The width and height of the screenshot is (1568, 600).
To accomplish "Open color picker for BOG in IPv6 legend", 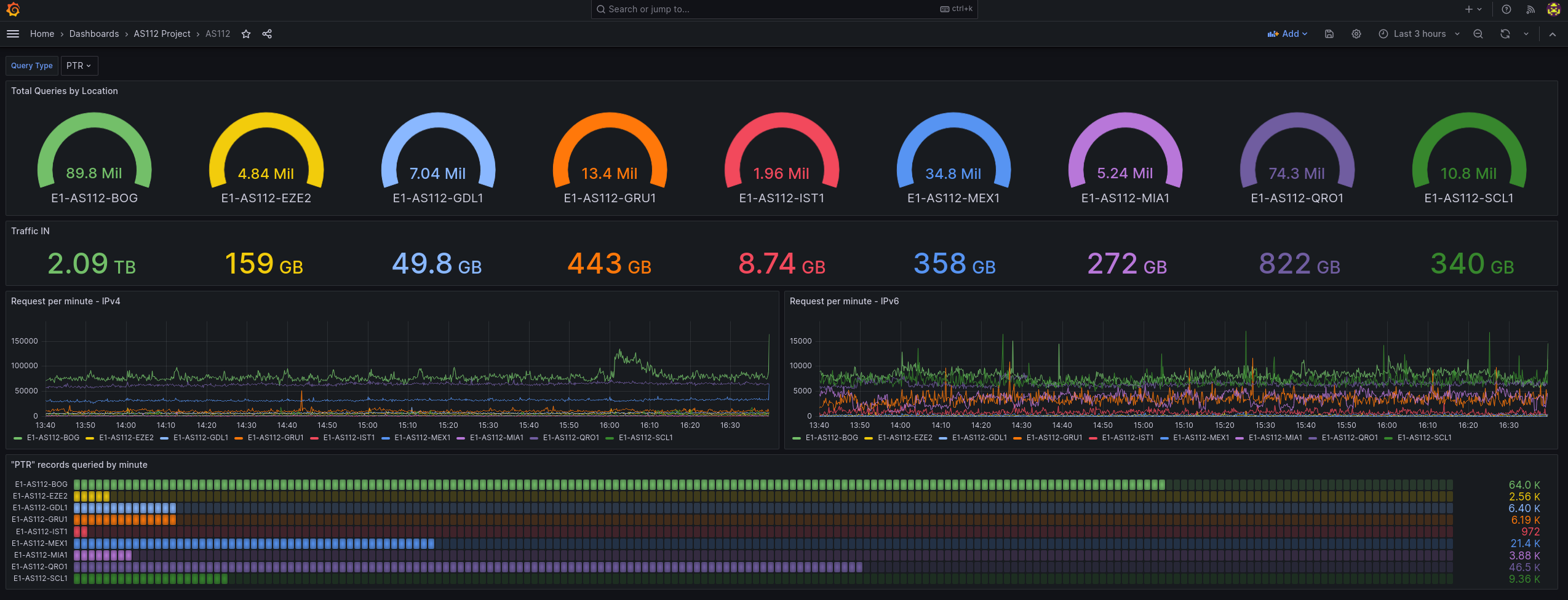I will pyautogui.click(x=797, y=438).
